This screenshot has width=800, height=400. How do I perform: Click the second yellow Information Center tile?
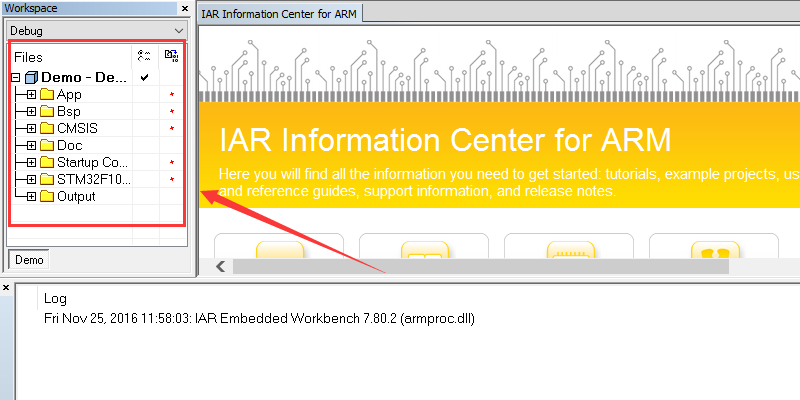tap(424, 246)
